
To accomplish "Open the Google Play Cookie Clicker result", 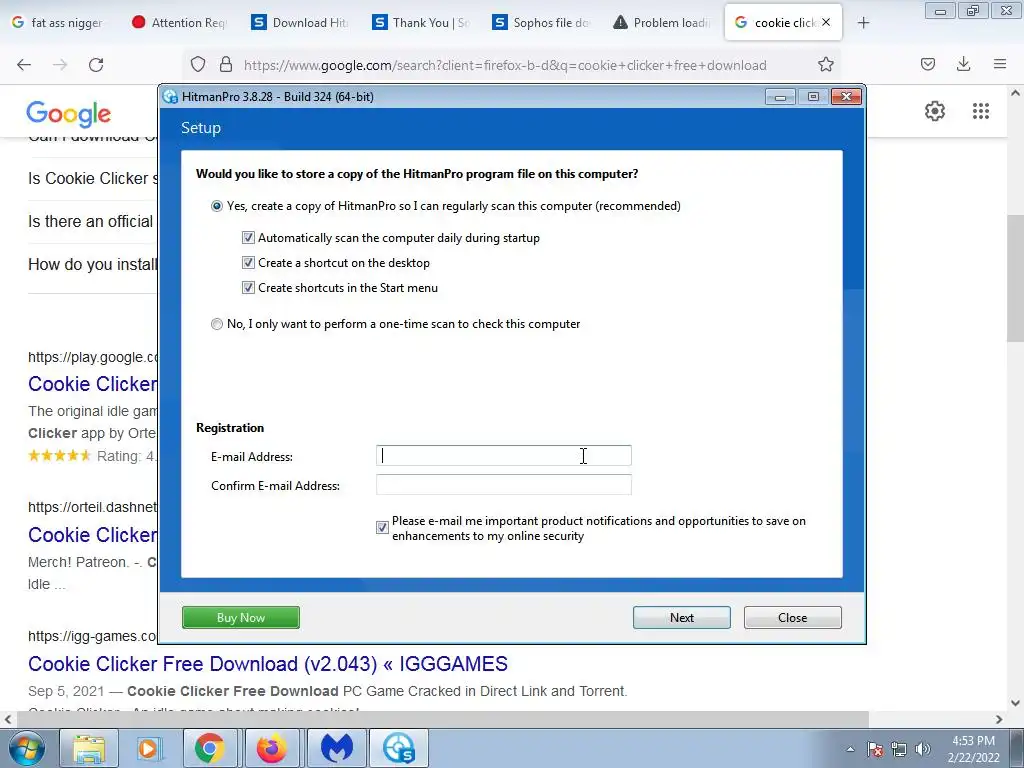I will tap(93, 384).
